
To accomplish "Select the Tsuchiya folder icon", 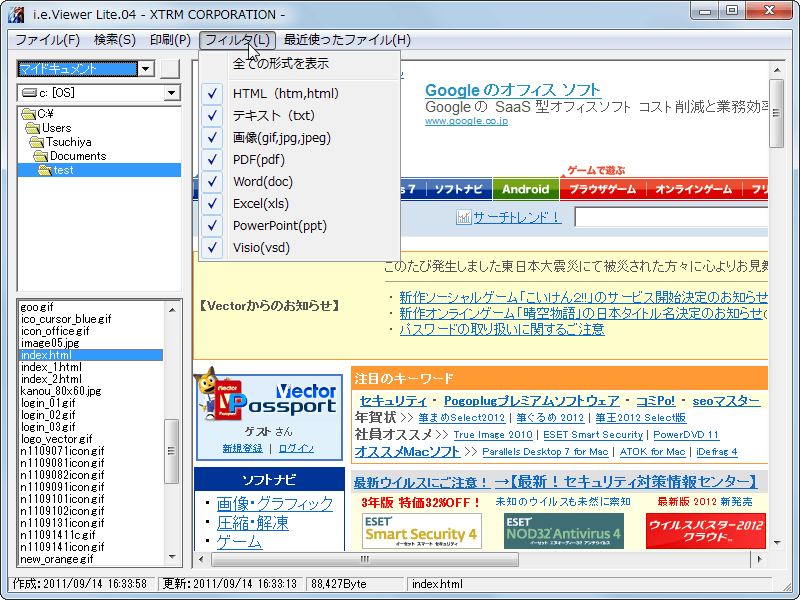I will (x=37, y=142).
